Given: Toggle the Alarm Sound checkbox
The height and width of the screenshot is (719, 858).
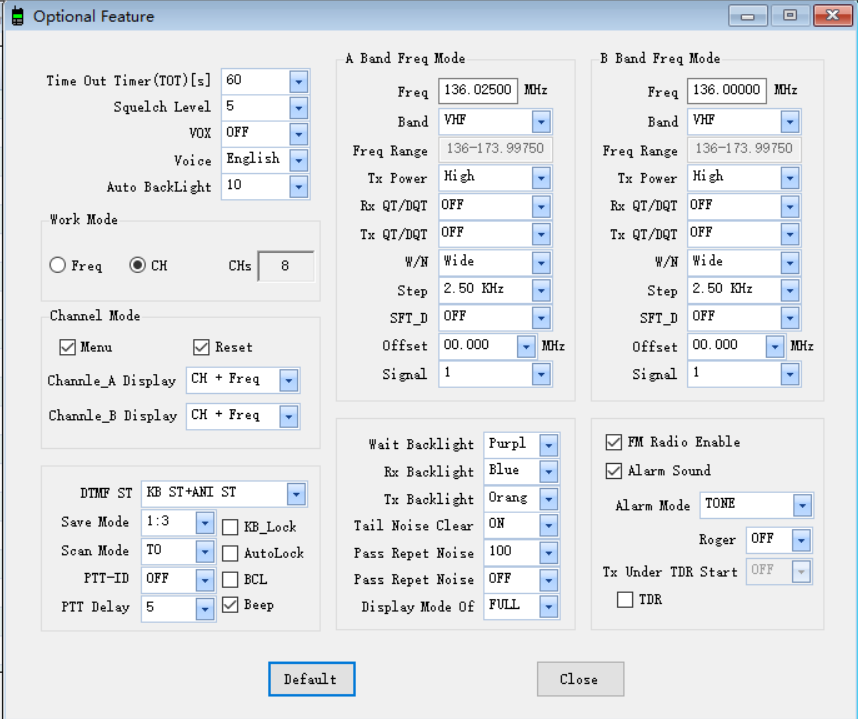Looking at the screenshot, I should pos(614,471).
